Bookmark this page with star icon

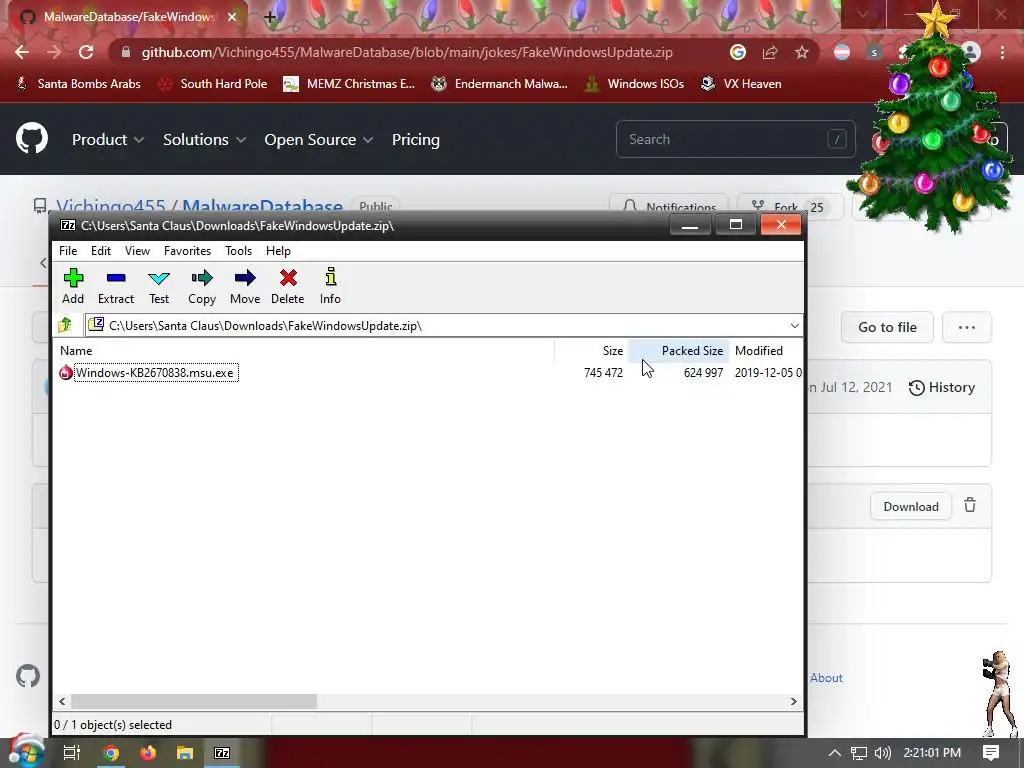(x=802, y=52)
